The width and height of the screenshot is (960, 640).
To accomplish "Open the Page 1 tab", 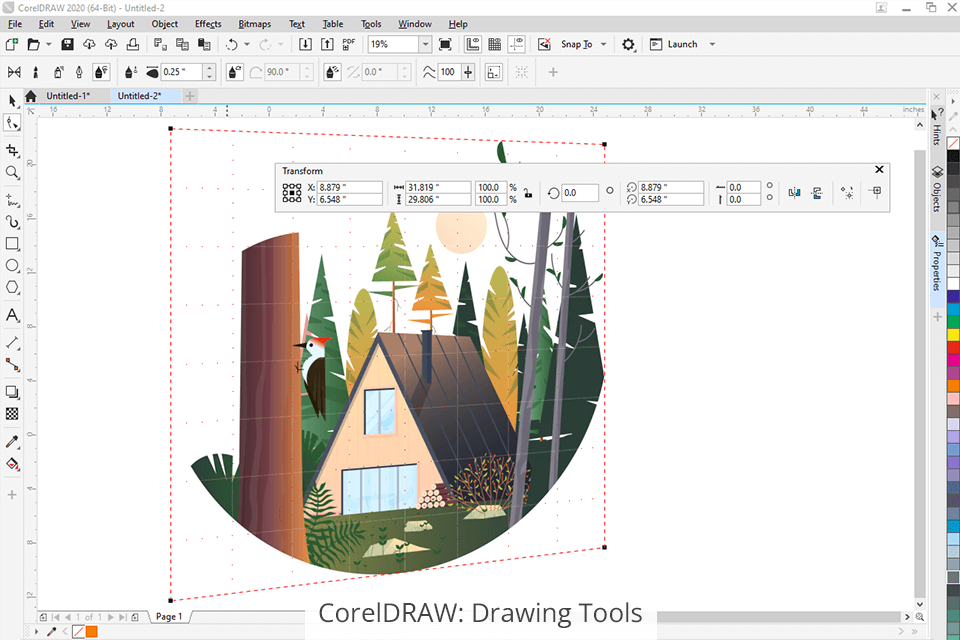I will coord(169,617).
